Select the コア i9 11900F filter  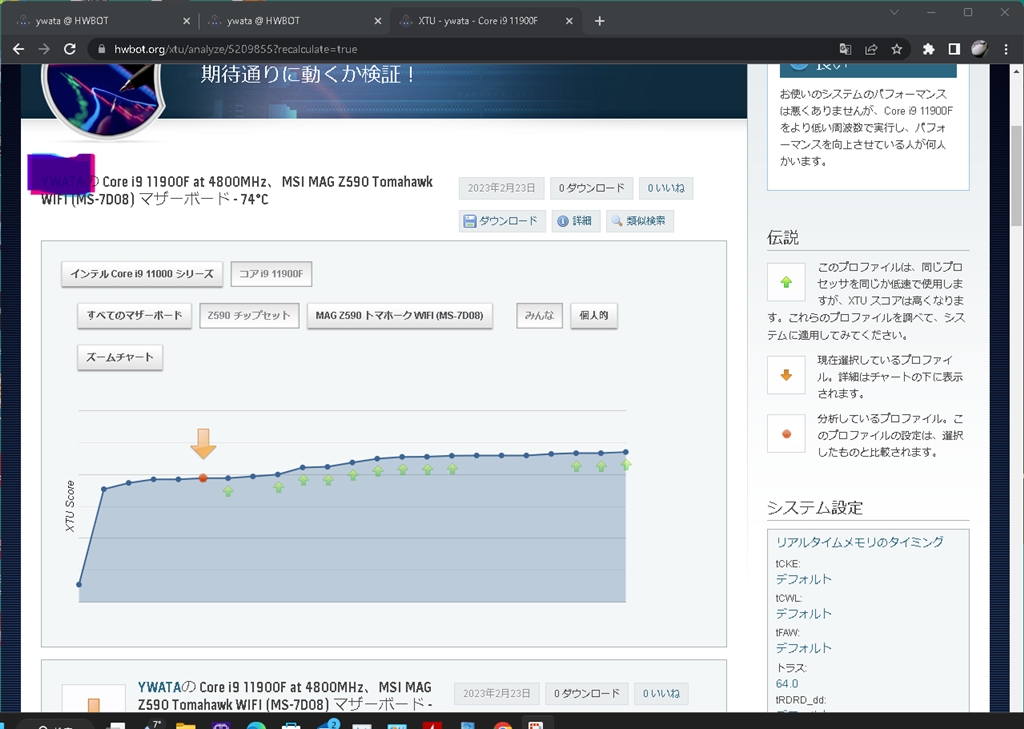coord(271,274)
